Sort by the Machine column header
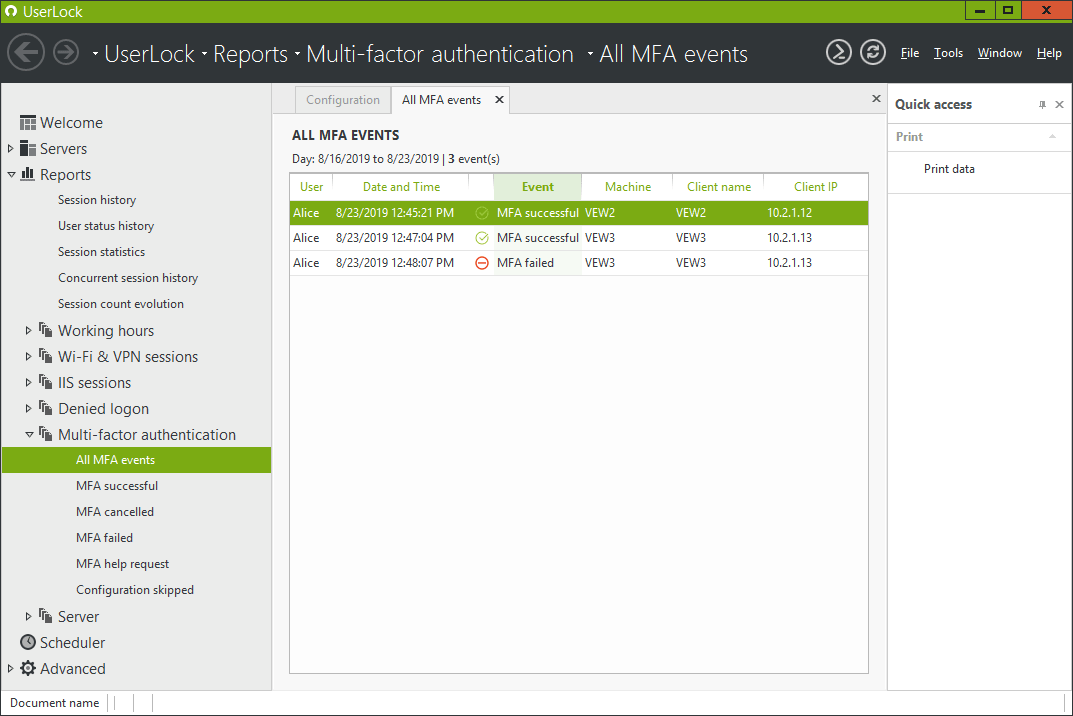This screenshot has width=1073, height=716. click(628, 187)
